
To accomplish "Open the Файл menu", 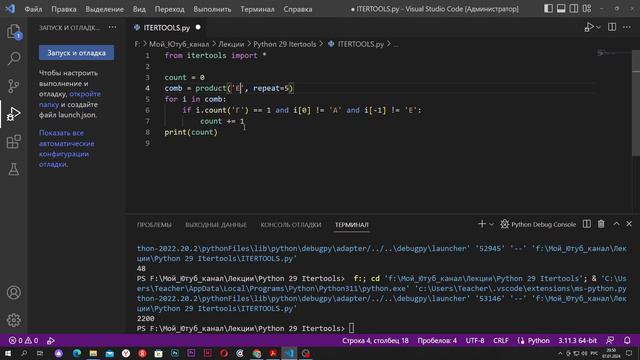I will pyautogui.click(x=33, y=9).
